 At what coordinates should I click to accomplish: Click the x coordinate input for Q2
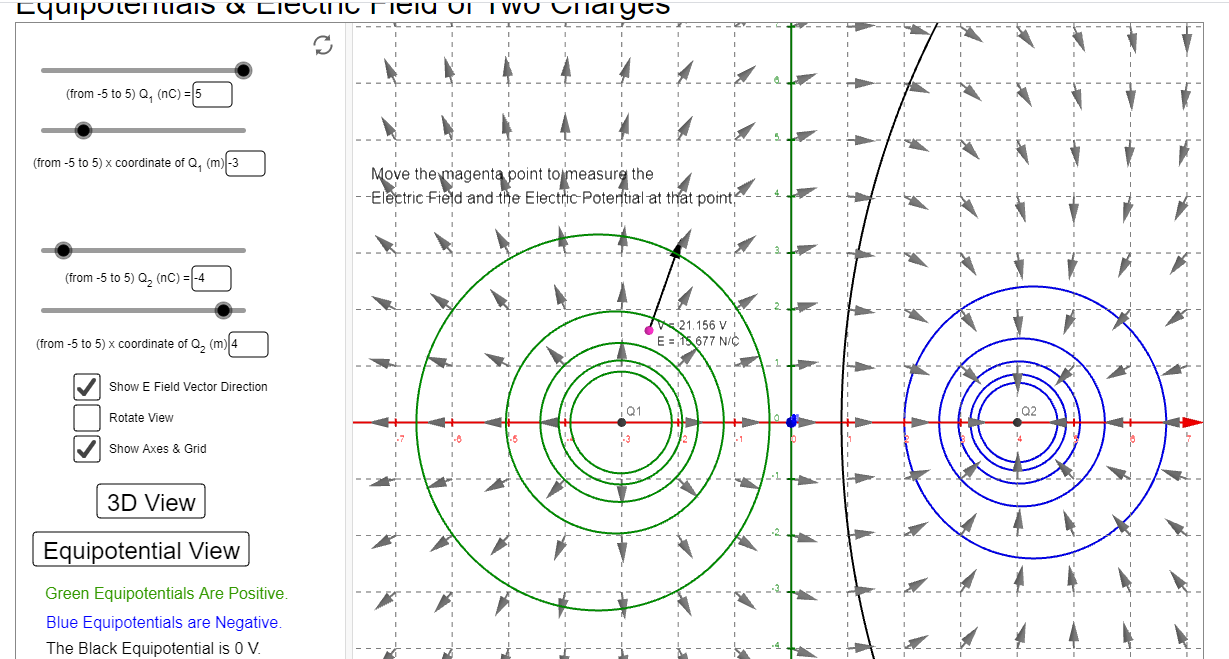pos(248,344)
